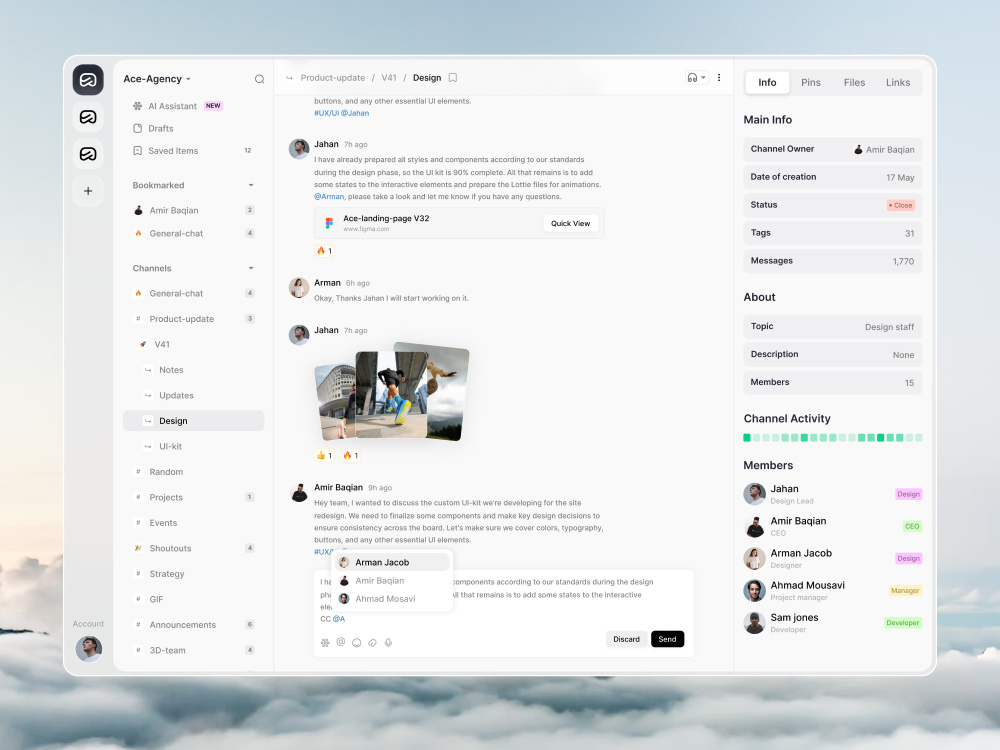This screenshot has width=1000, height=750.
Task: Open the emoji picker in composer
Action: coord(357,642)
